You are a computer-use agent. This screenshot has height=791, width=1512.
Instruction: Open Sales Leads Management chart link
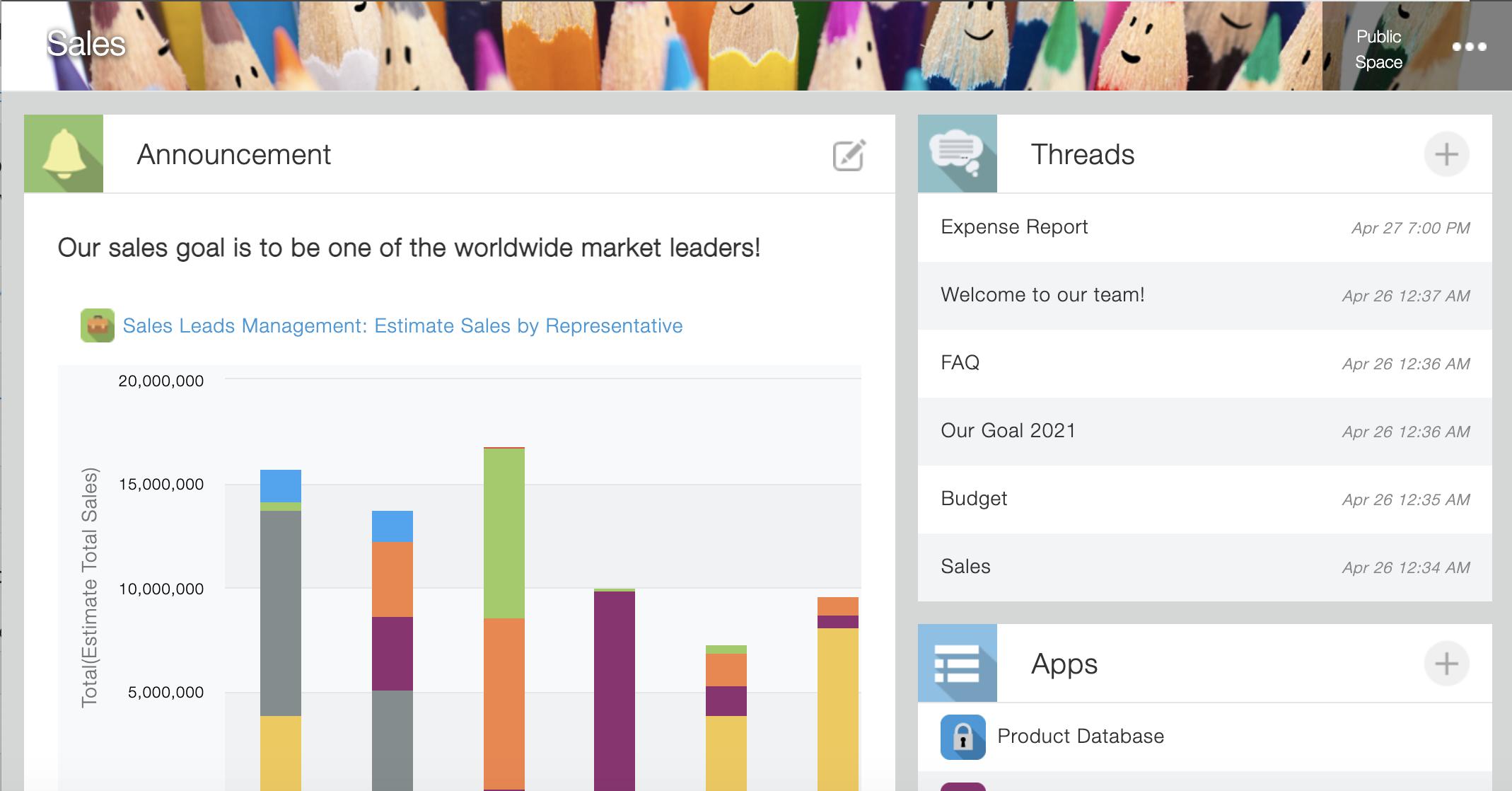pos(402,325)
